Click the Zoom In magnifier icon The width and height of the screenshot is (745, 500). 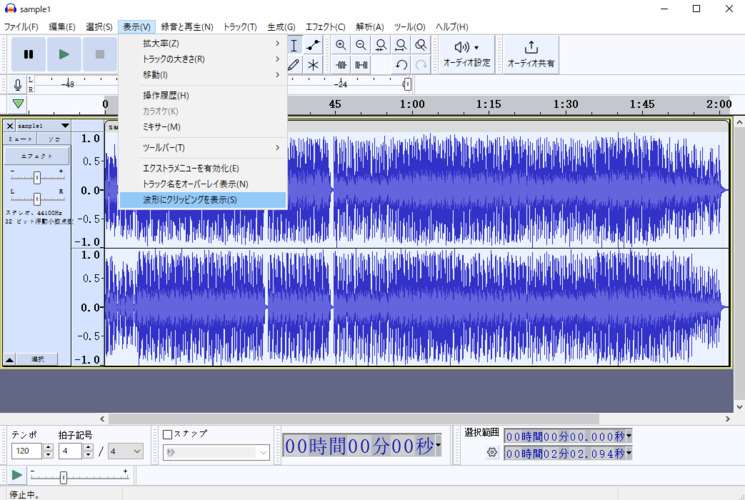coord(341,45)
